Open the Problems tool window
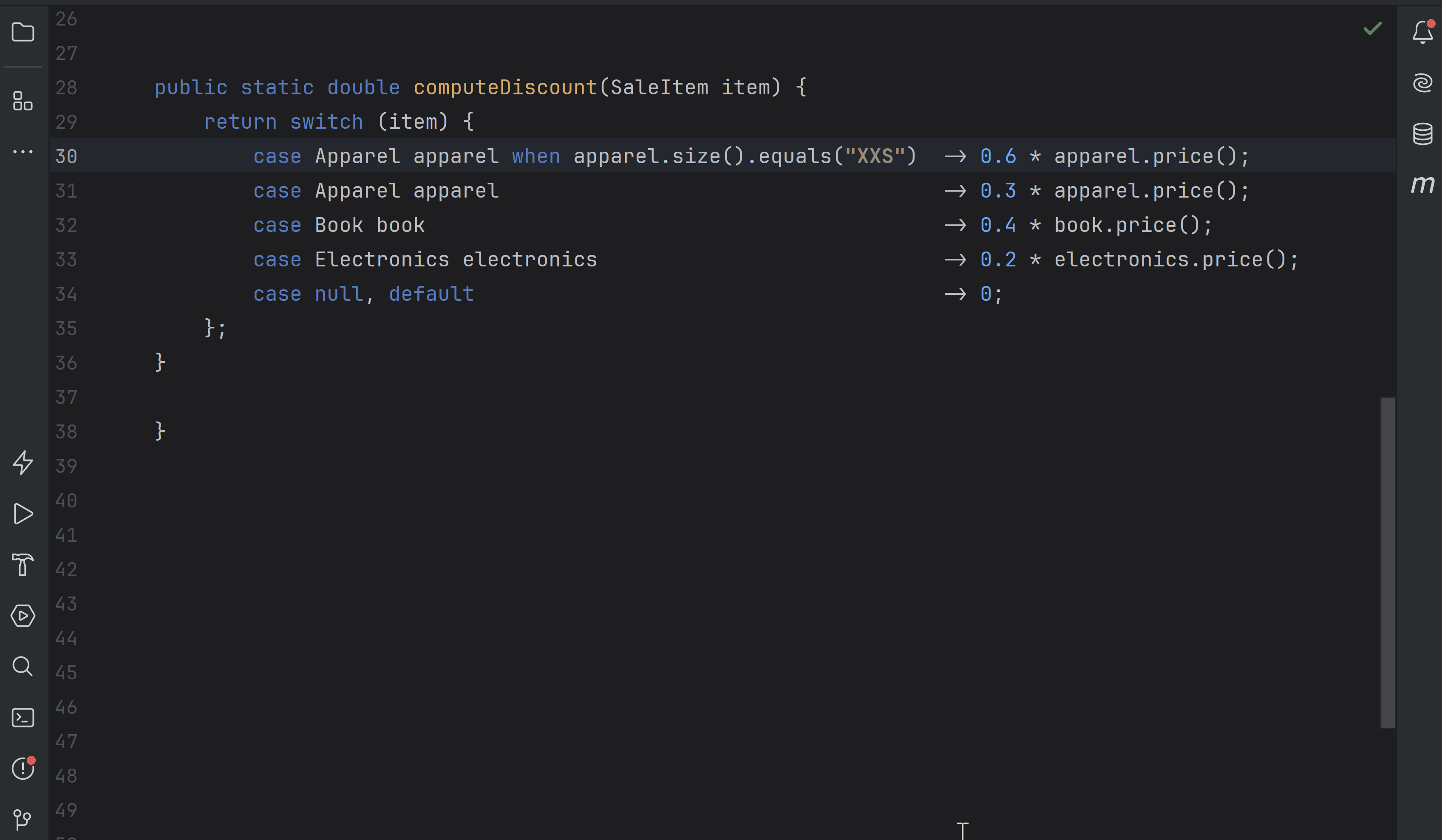This screenshot has width=1442, height=840. tap(23, 769)
